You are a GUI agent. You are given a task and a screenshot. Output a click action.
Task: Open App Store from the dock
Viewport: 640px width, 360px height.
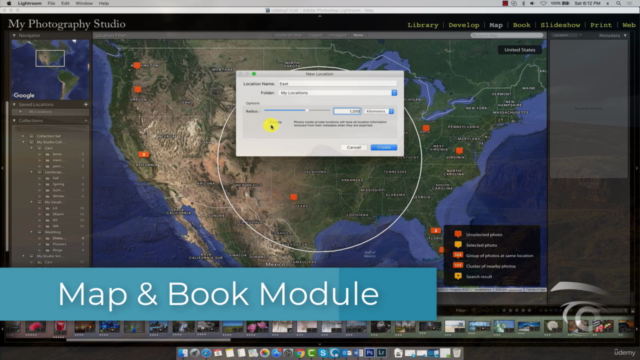click(x=276, y=353)
